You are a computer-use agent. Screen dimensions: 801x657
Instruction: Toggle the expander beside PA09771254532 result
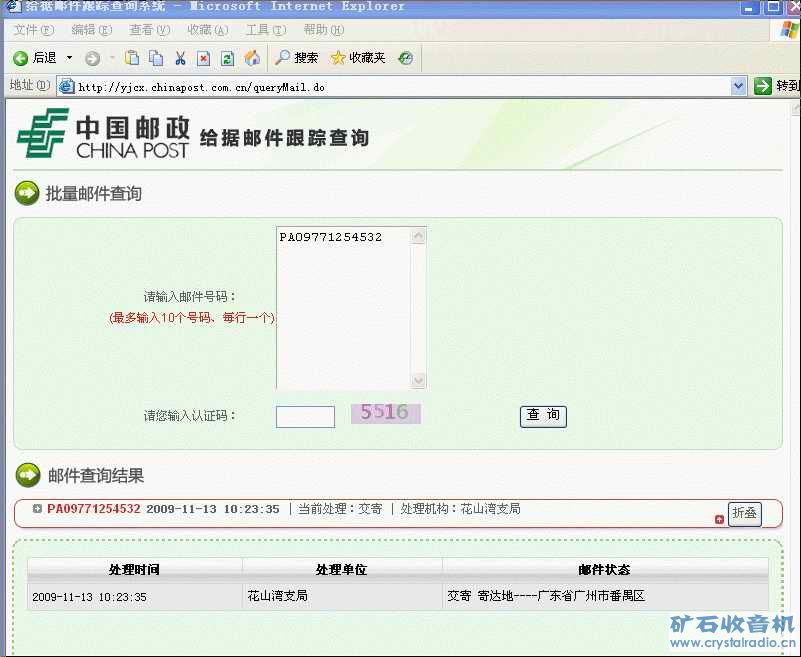coord(37,508)
